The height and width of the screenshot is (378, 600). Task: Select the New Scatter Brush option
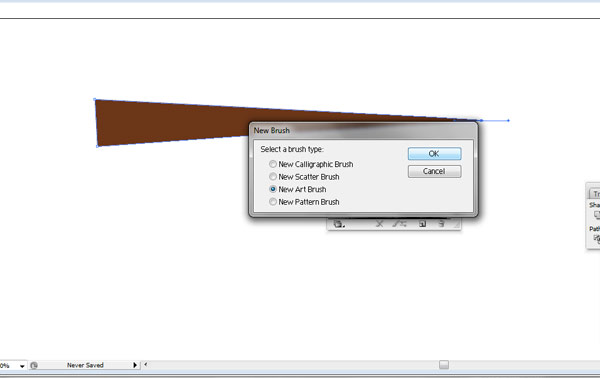[x=272, y=177]
